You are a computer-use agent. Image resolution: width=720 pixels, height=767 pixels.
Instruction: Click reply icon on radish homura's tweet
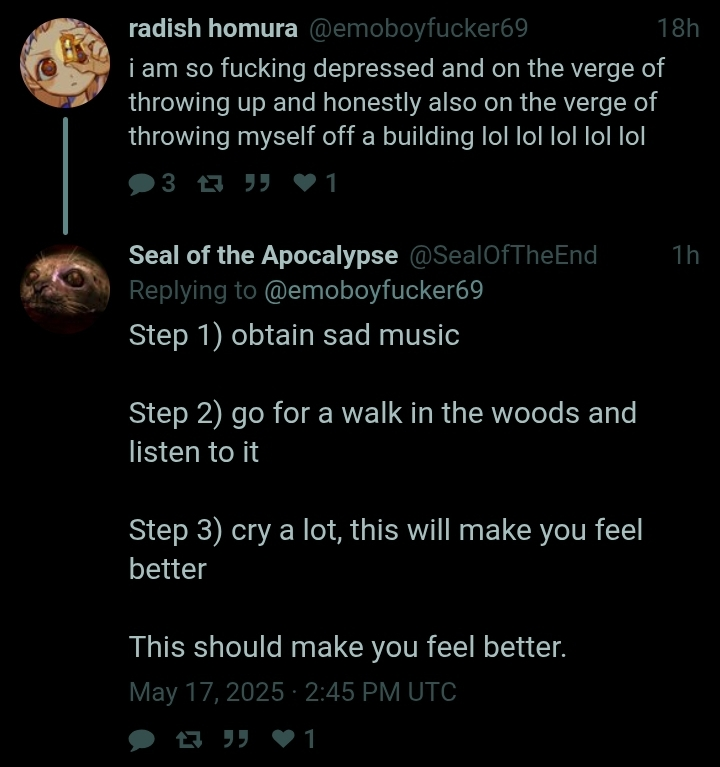(x=141, y=184)
